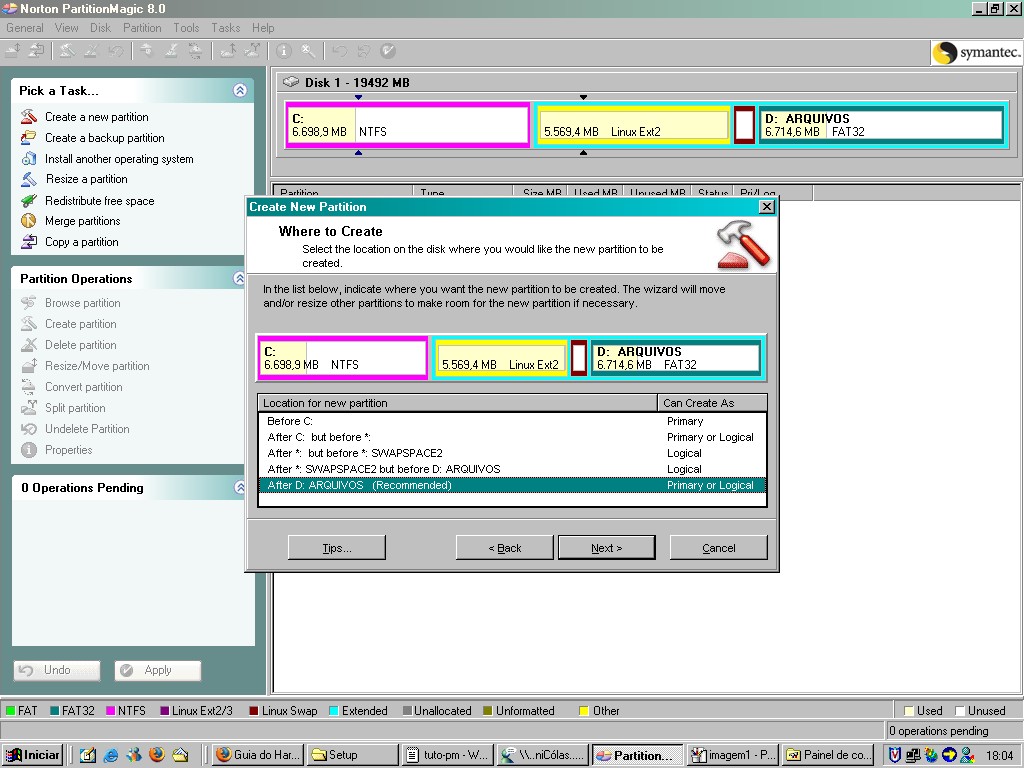Cancel the Create New Partition wizard
The width and height of the screenshot is (1024, 768).
click(x=718, y=548)
